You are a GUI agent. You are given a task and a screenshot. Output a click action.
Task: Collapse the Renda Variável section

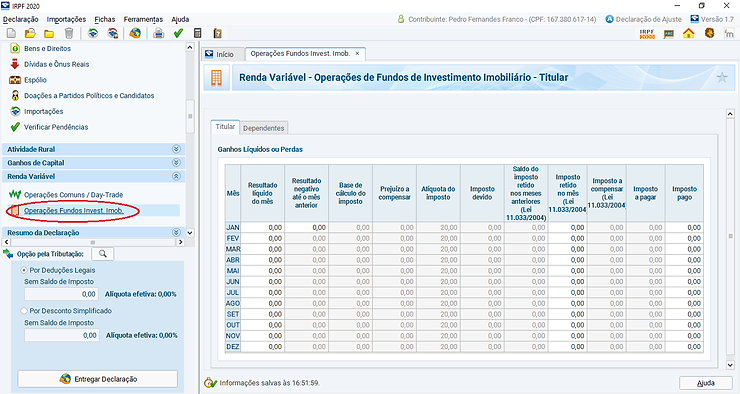click(176, 176)
